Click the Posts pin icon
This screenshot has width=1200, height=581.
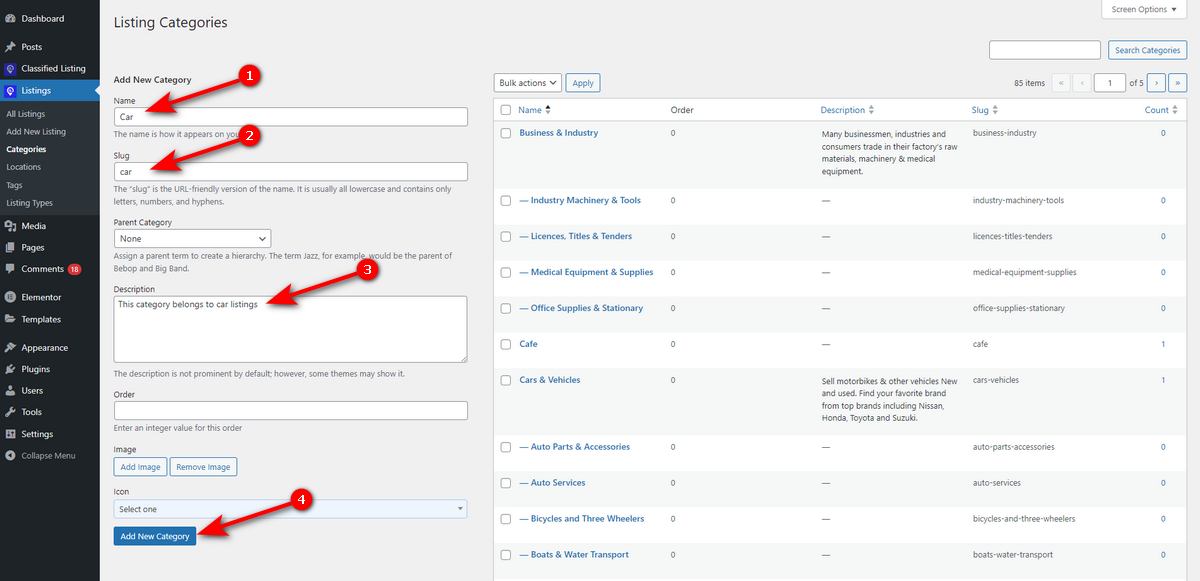pos(9,47)
